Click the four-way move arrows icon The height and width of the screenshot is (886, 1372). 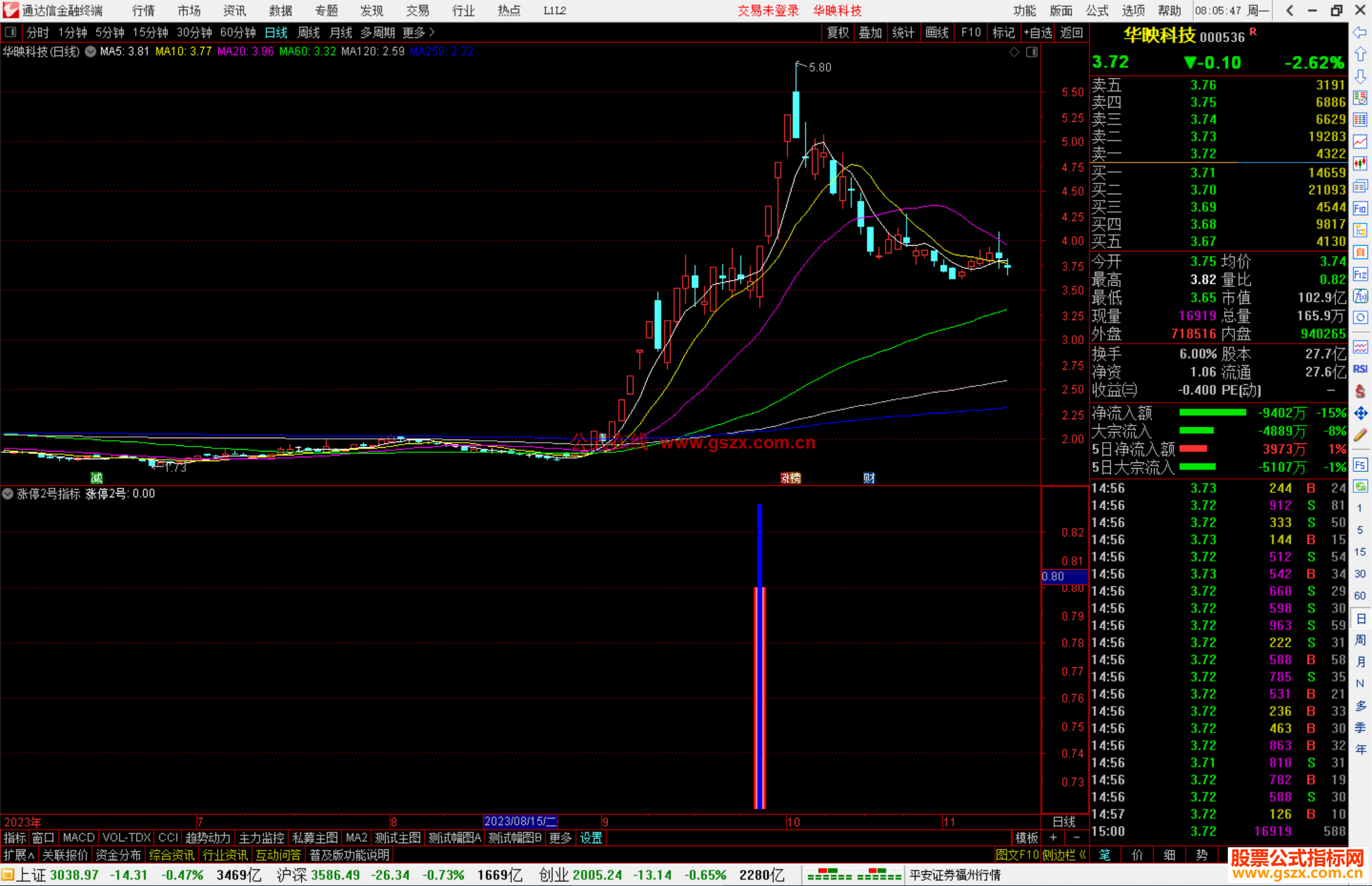[1360, 413]
